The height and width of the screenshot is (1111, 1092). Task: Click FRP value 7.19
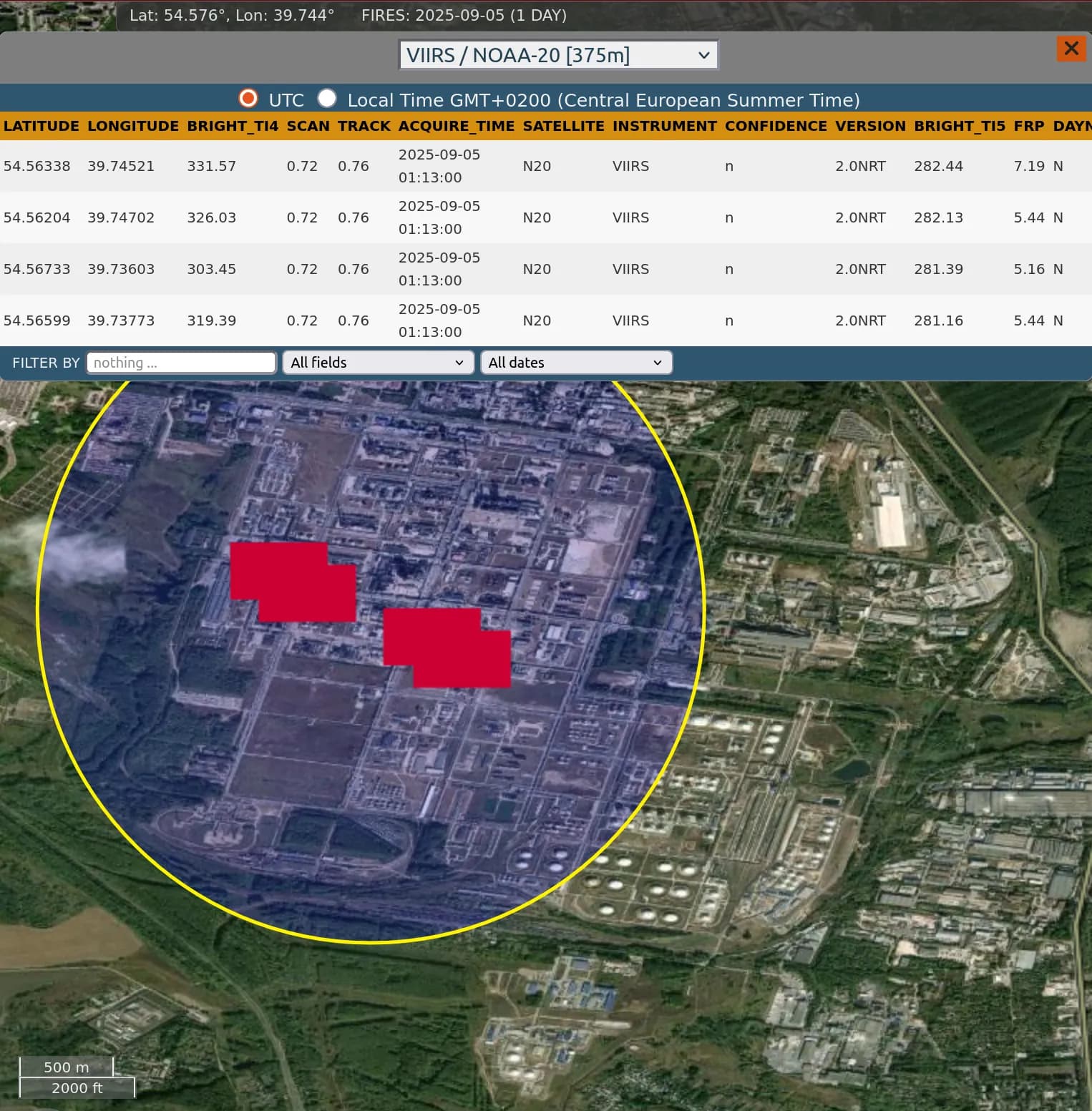[1029, 166]
